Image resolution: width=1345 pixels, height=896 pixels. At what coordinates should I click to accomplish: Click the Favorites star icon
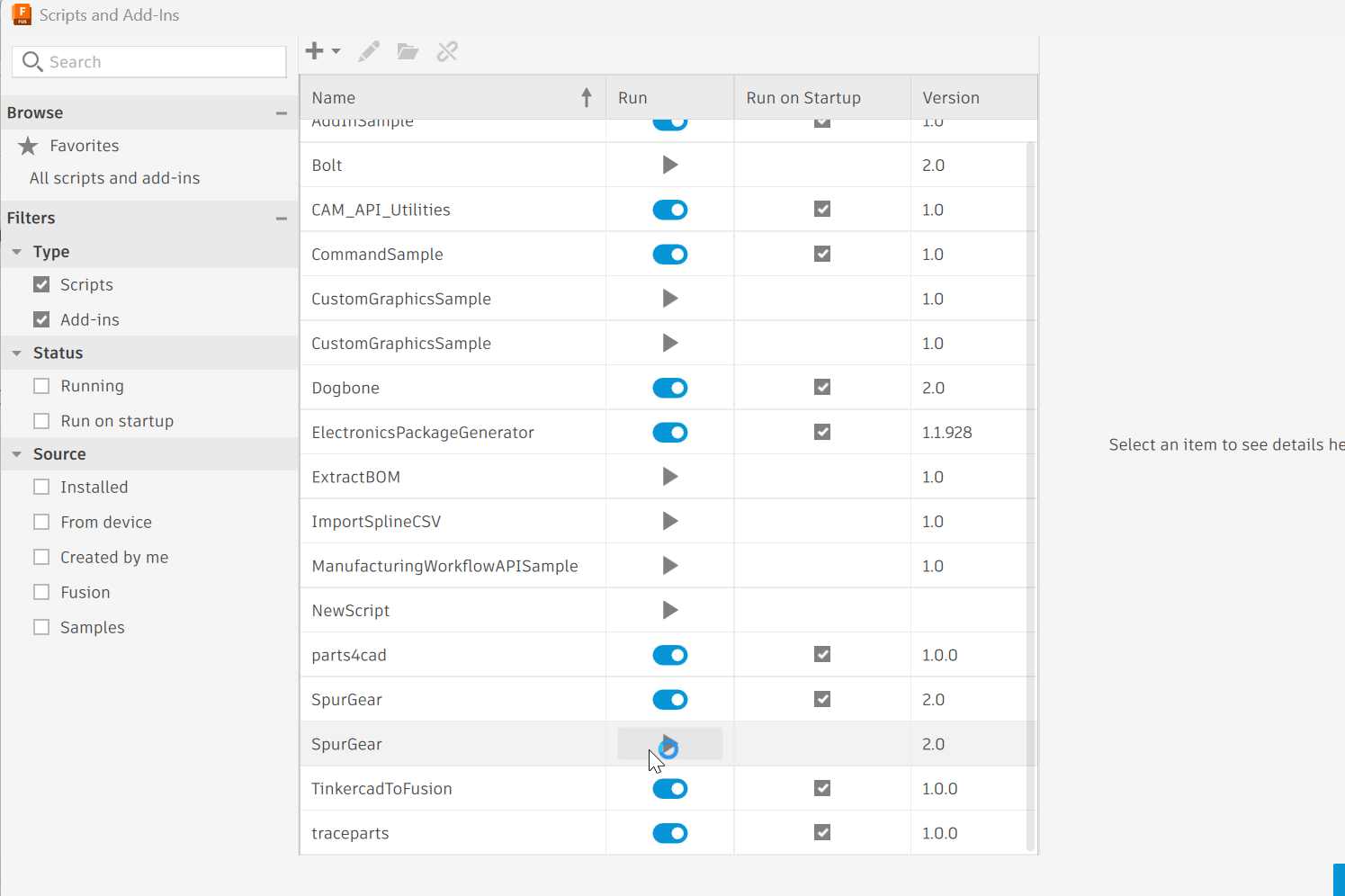point(28,146)
